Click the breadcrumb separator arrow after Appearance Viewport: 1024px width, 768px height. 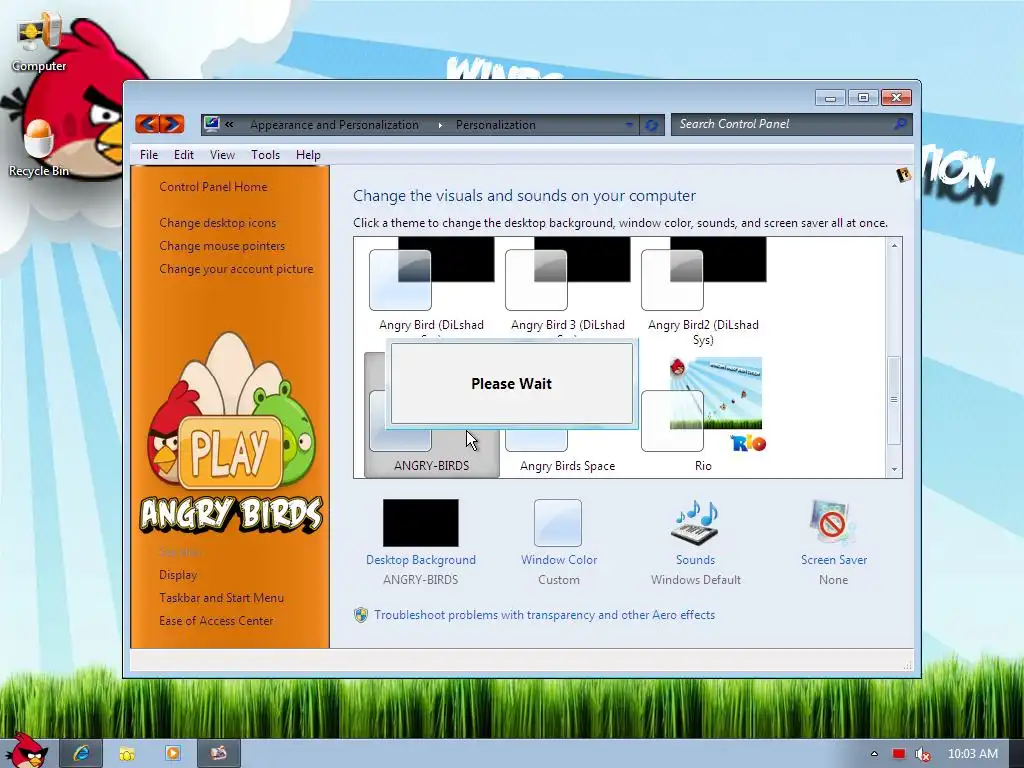440,125
